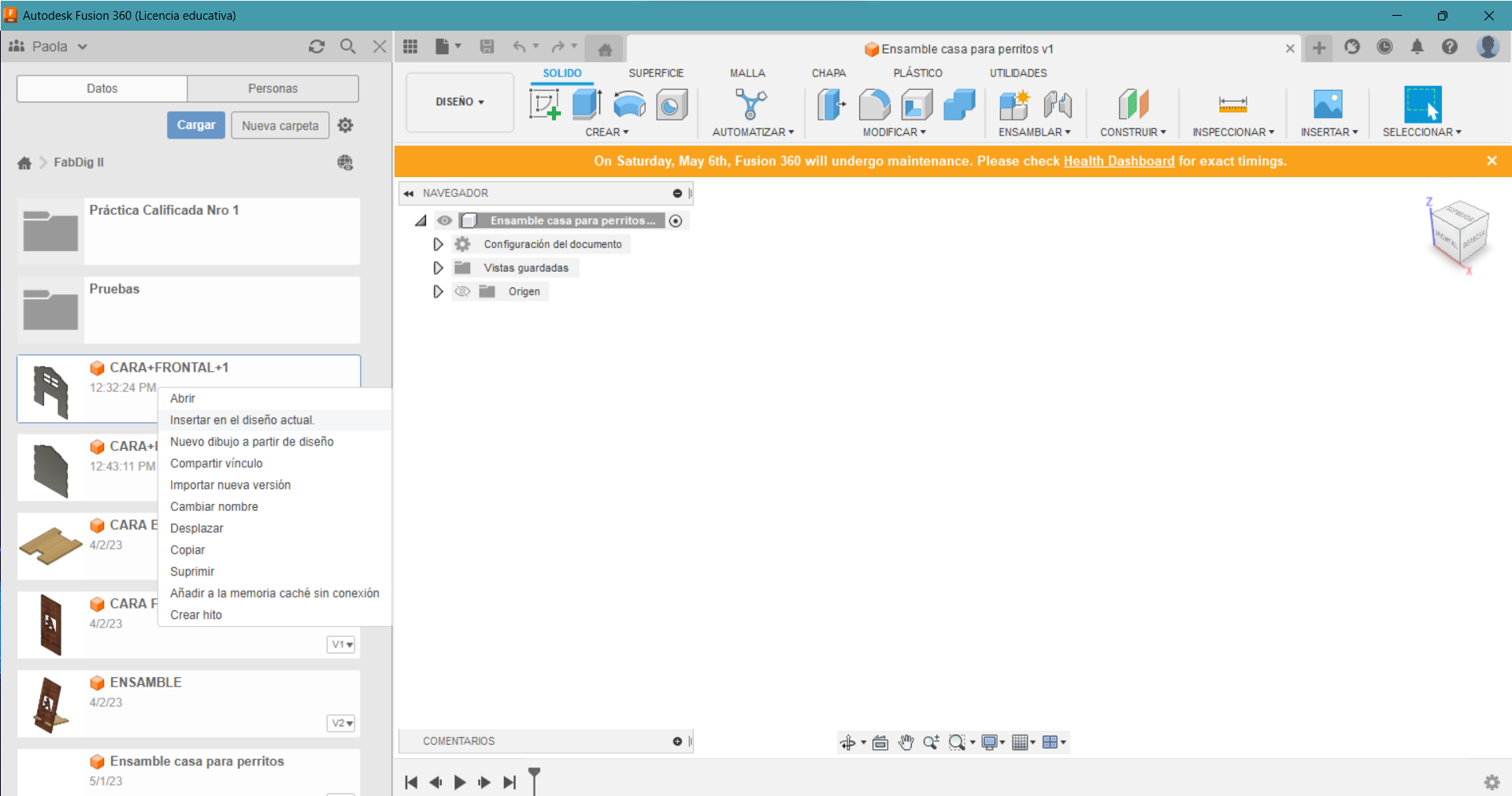Image resolution: width=1512 pixels, height=796 pixels.
Task: Dismiss the orange maintenance banner
Action: (x=1492, y=161)
